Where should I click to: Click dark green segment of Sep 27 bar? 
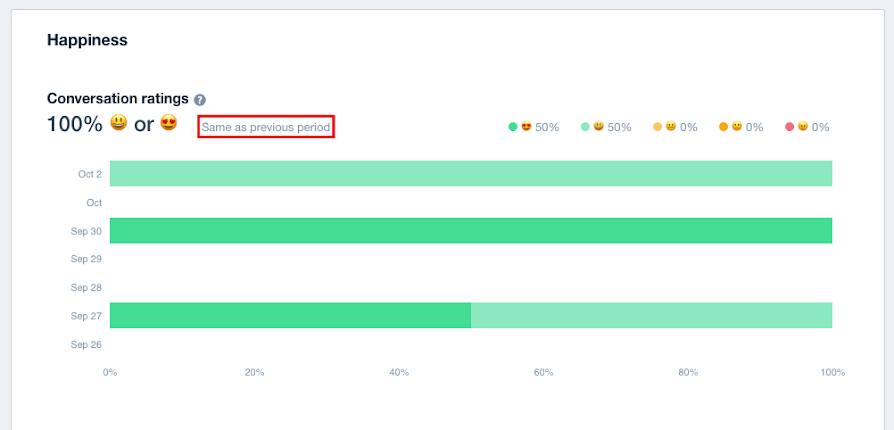[290, 315]
